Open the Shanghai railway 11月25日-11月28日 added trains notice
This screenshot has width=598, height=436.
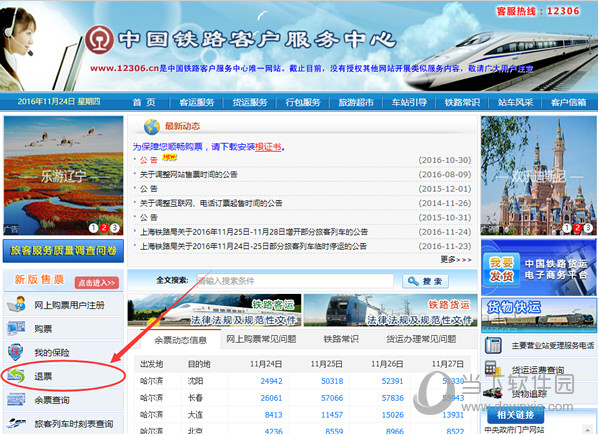(254, 232)
